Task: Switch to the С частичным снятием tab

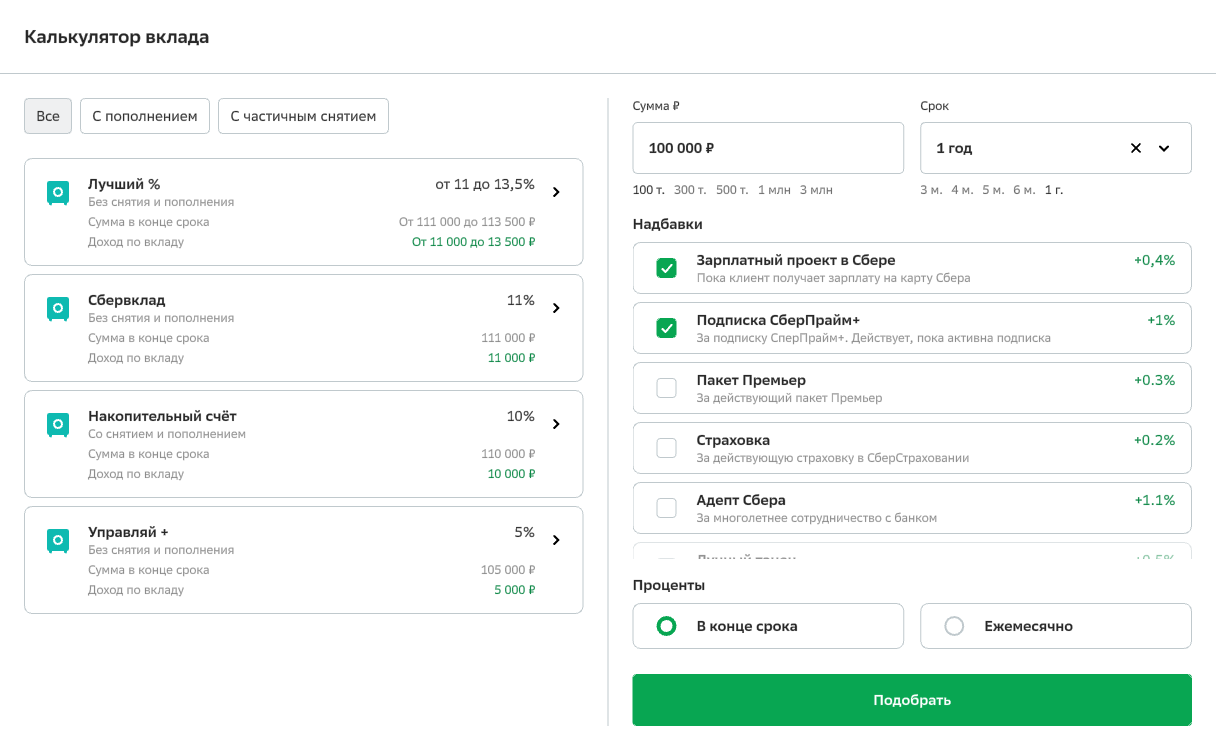Action: [303, 116]
